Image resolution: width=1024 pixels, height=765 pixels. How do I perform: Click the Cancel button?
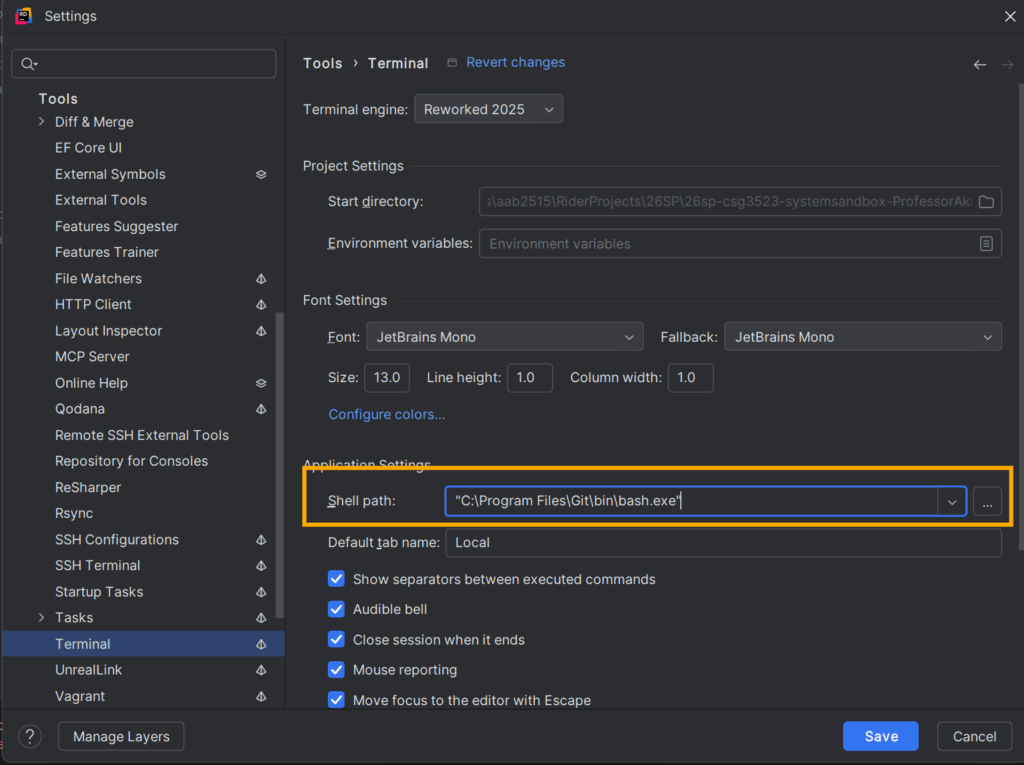click(x=974, y=736)
